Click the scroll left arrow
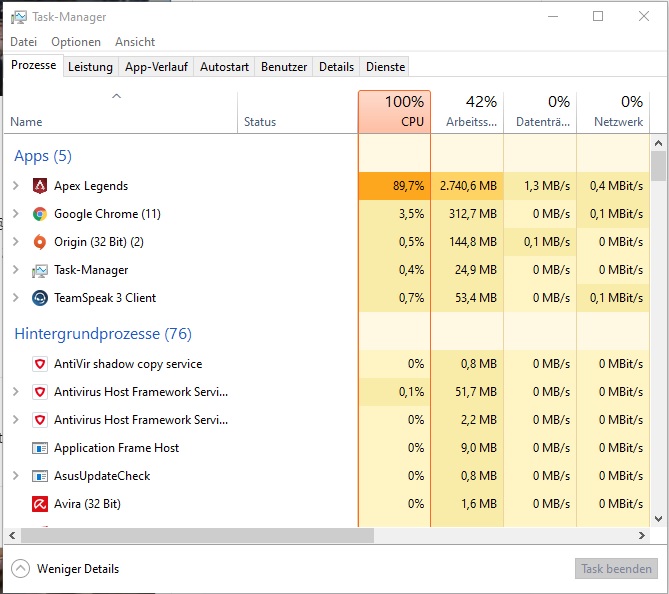The width and height of the screenshot is (669, 594). (12, 536)
